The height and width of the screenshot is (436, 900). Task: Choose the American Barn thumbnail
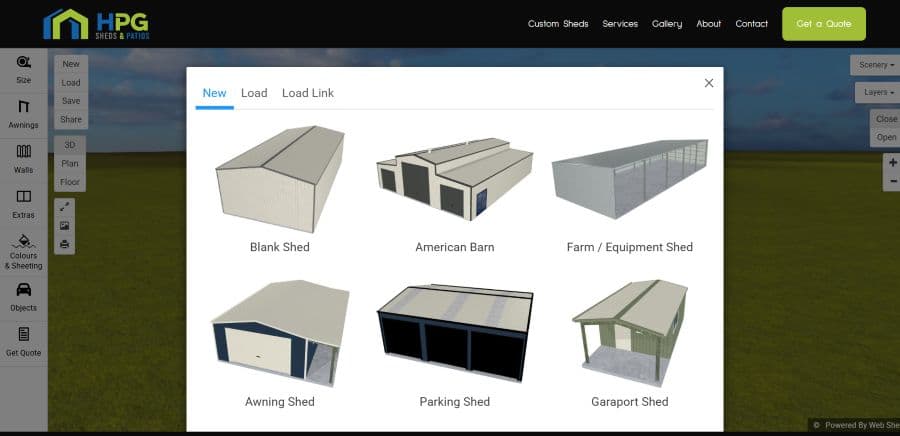point(455,179)
